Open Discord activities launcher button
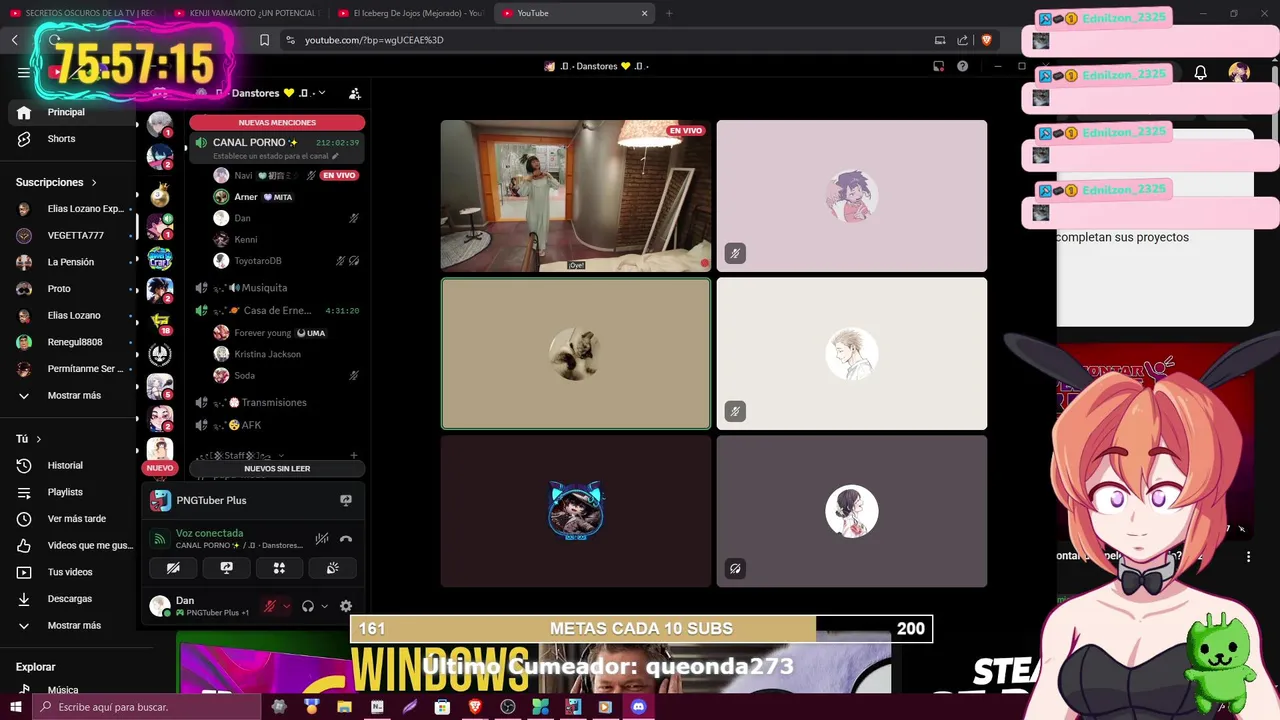Screen dimensions: 1280x720 point(279,568)
